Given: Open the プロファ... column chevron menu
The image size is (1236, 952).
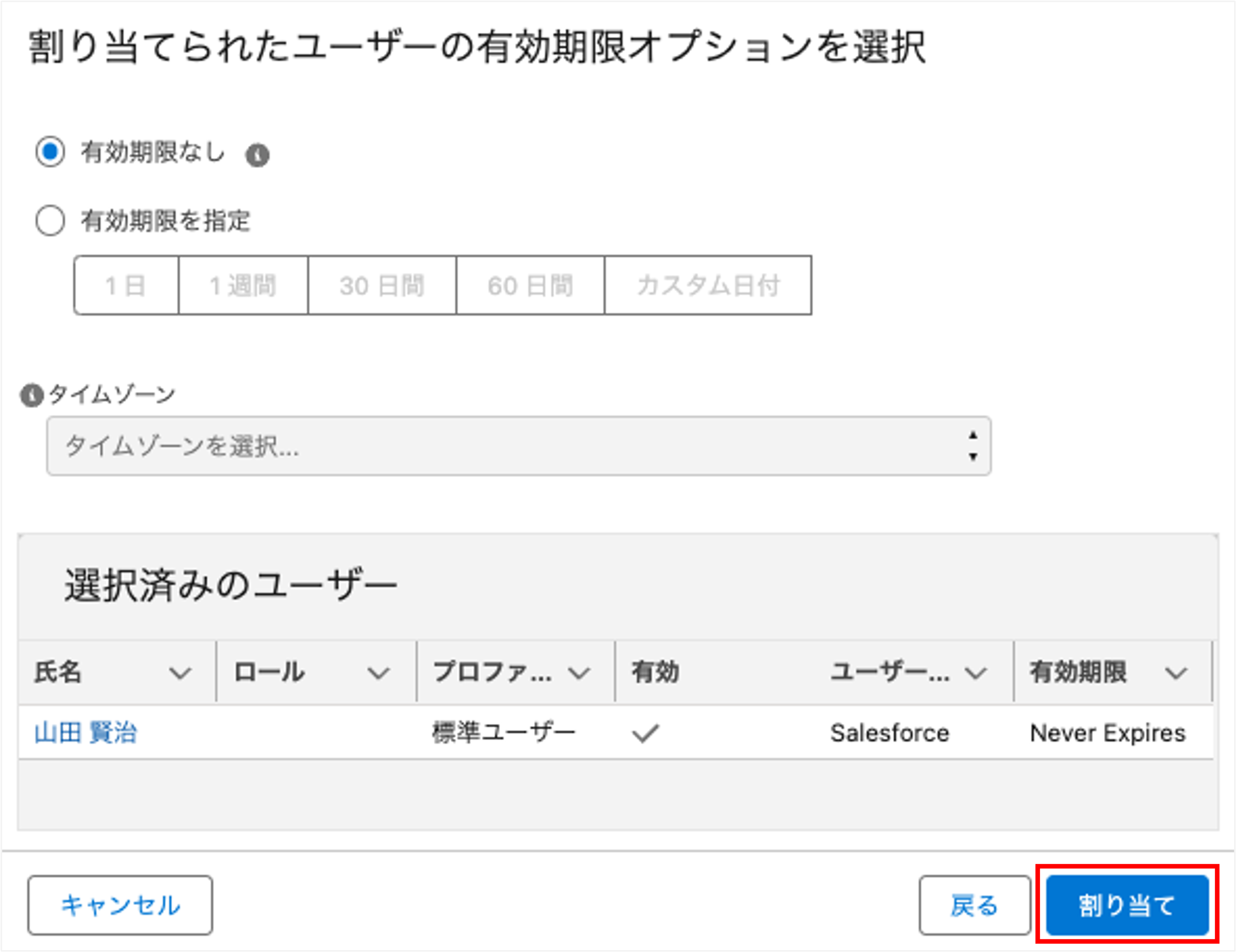Looking at the screenshot, I should (579, 673).
